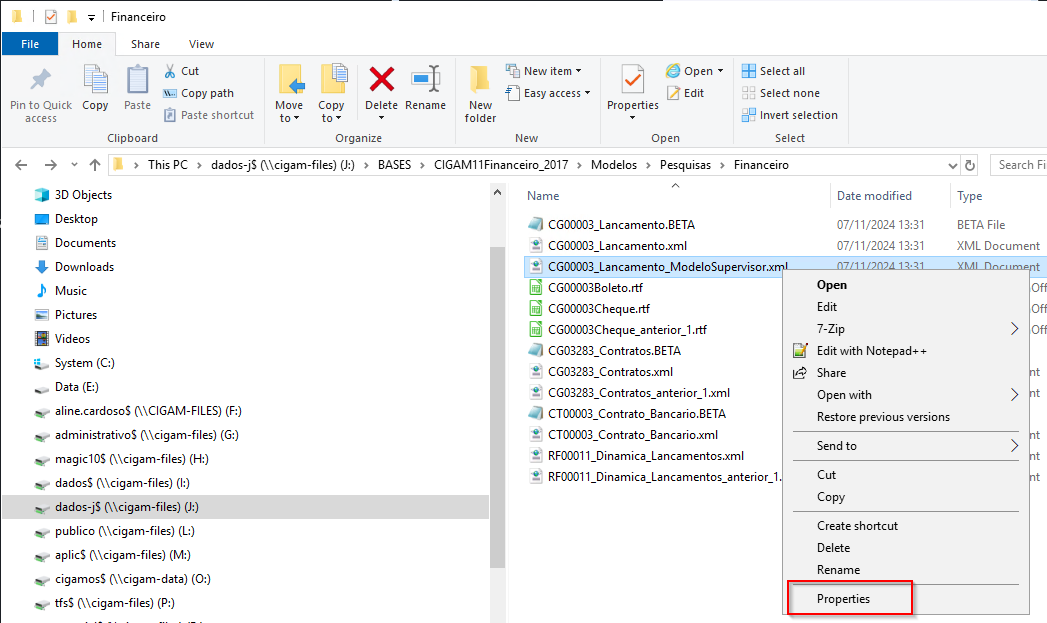Sort files by Type column header

coord(970,196)
